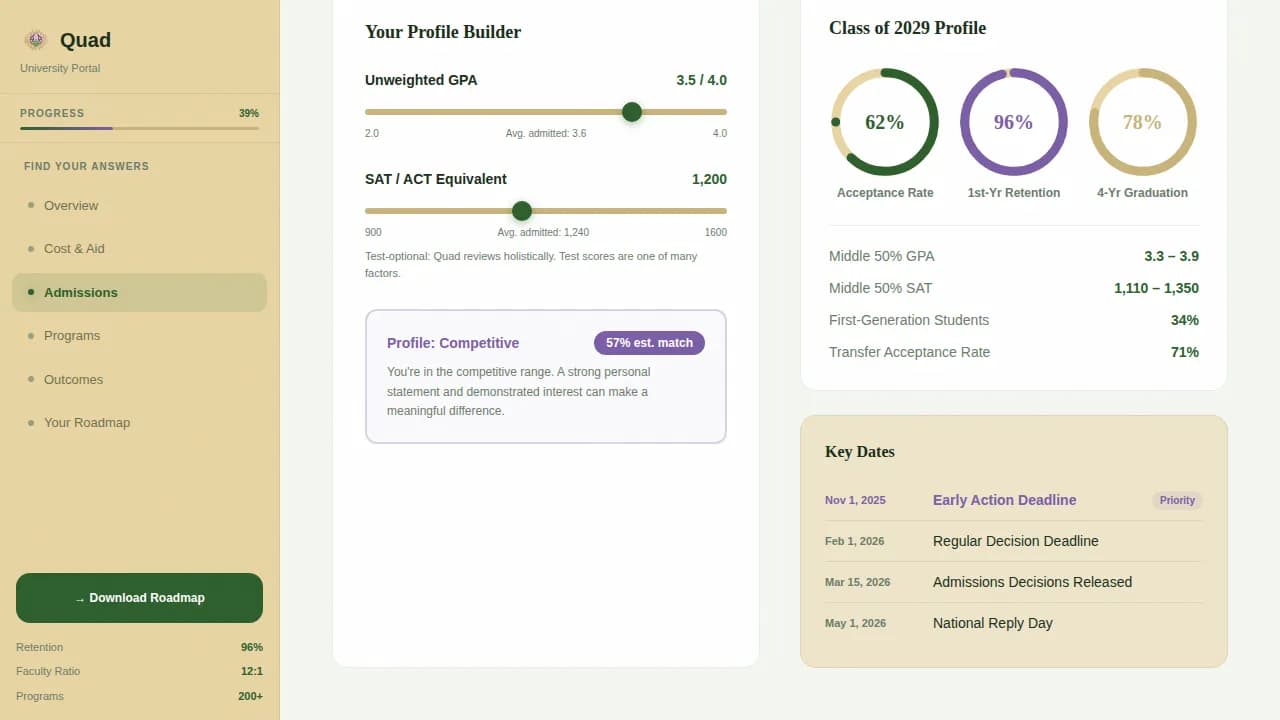Click the National Reply Day entry

992,623
